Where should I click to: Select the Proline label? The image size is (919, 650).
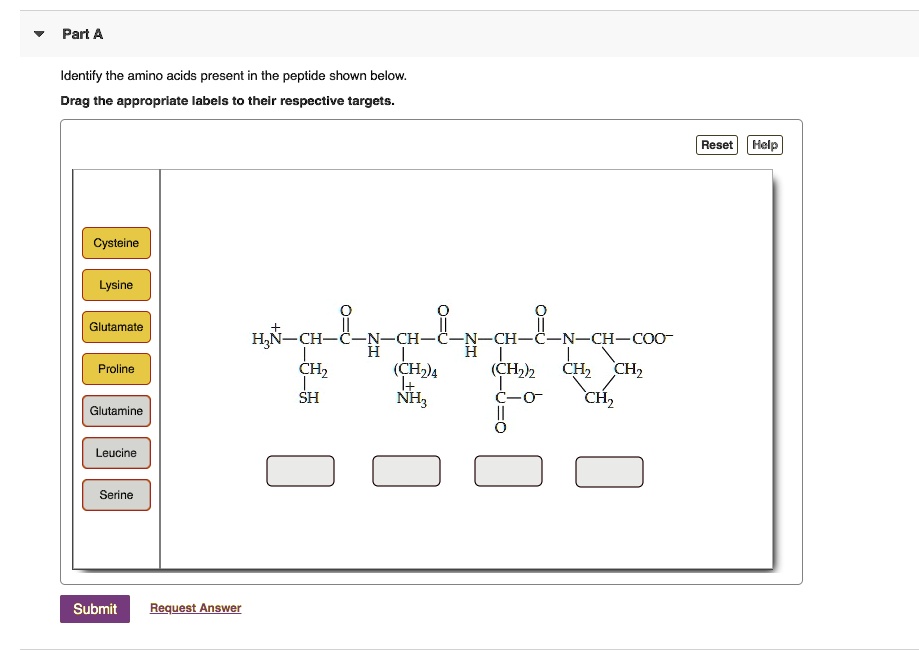click(116, 369)
